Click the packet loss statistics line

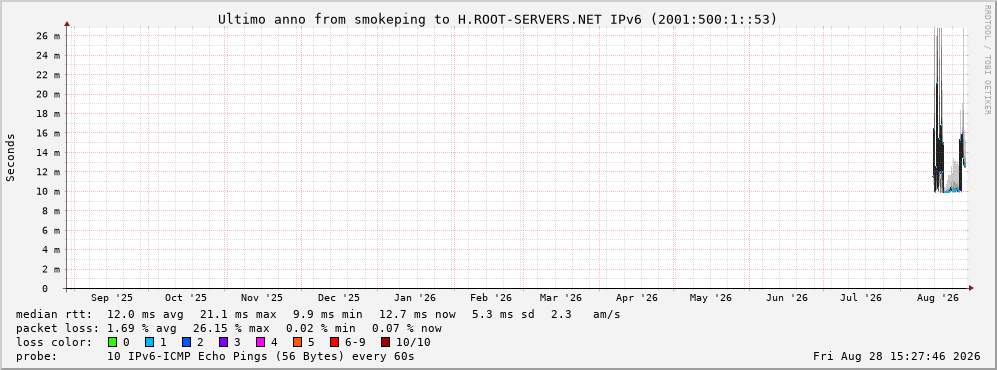tap(229, 328)
